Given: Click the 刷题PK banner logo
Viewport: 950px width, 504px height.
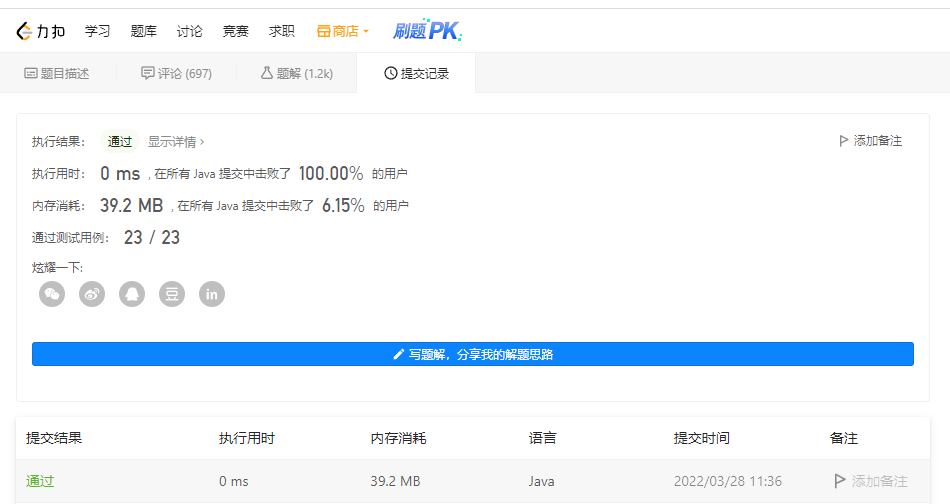Looking at the screenshot, I should (427, 30).
